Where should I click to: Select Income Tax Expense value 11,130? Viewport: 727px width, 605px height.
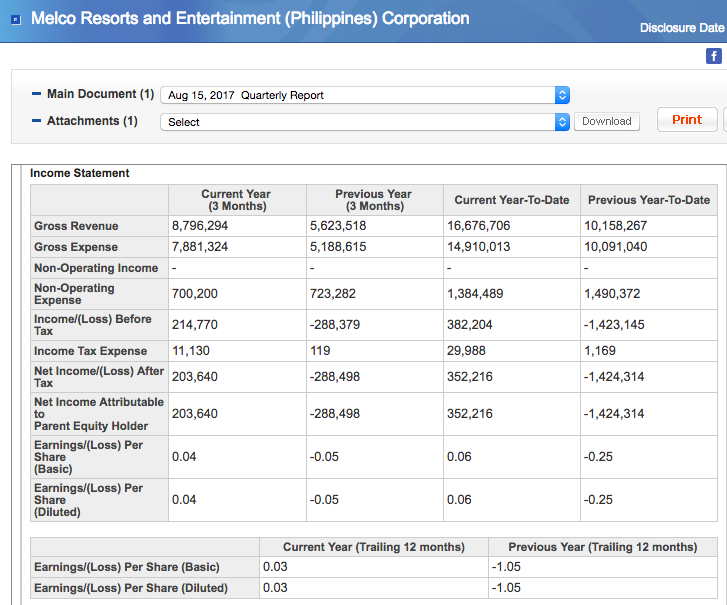tap(191, 350)
